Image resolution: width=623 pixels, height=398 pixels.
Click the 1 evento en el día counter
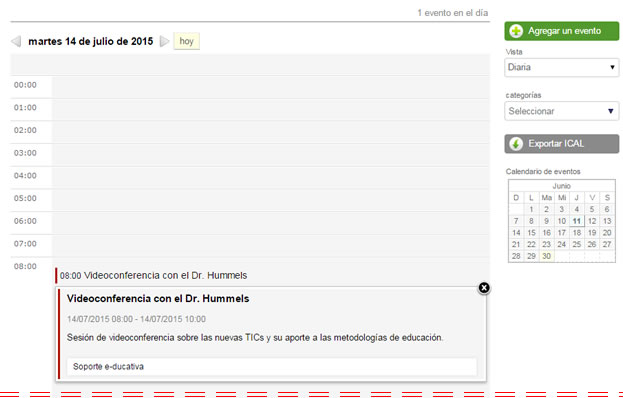click(x=453, y=13)
